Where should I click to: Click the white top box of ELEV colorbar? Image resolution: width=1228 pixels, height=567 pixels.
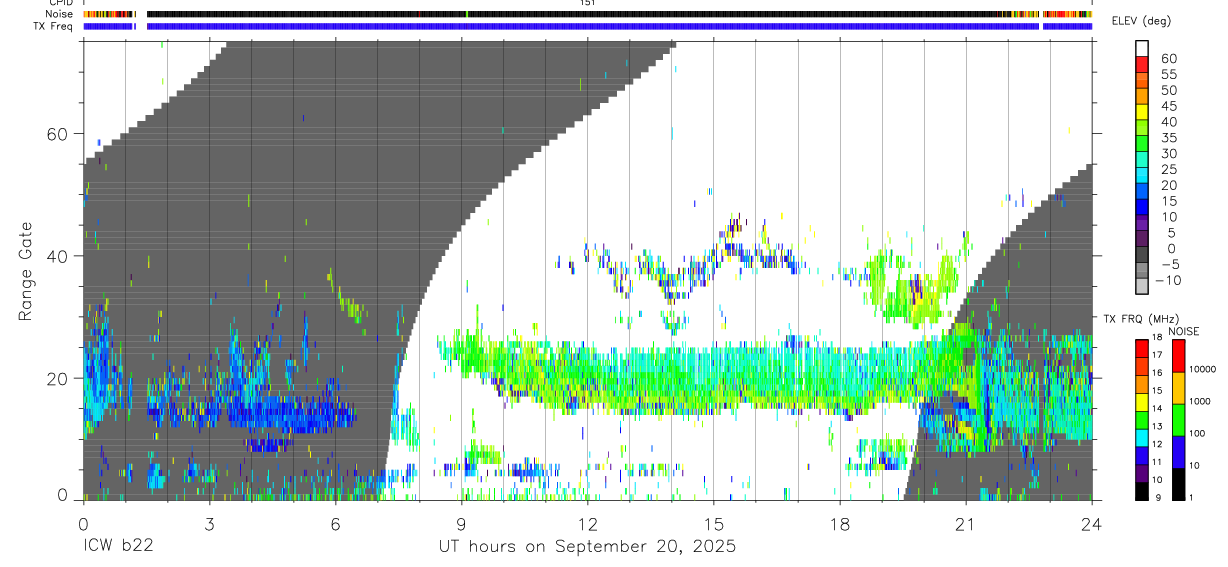pyautogui.click(x=1142, y=48)
